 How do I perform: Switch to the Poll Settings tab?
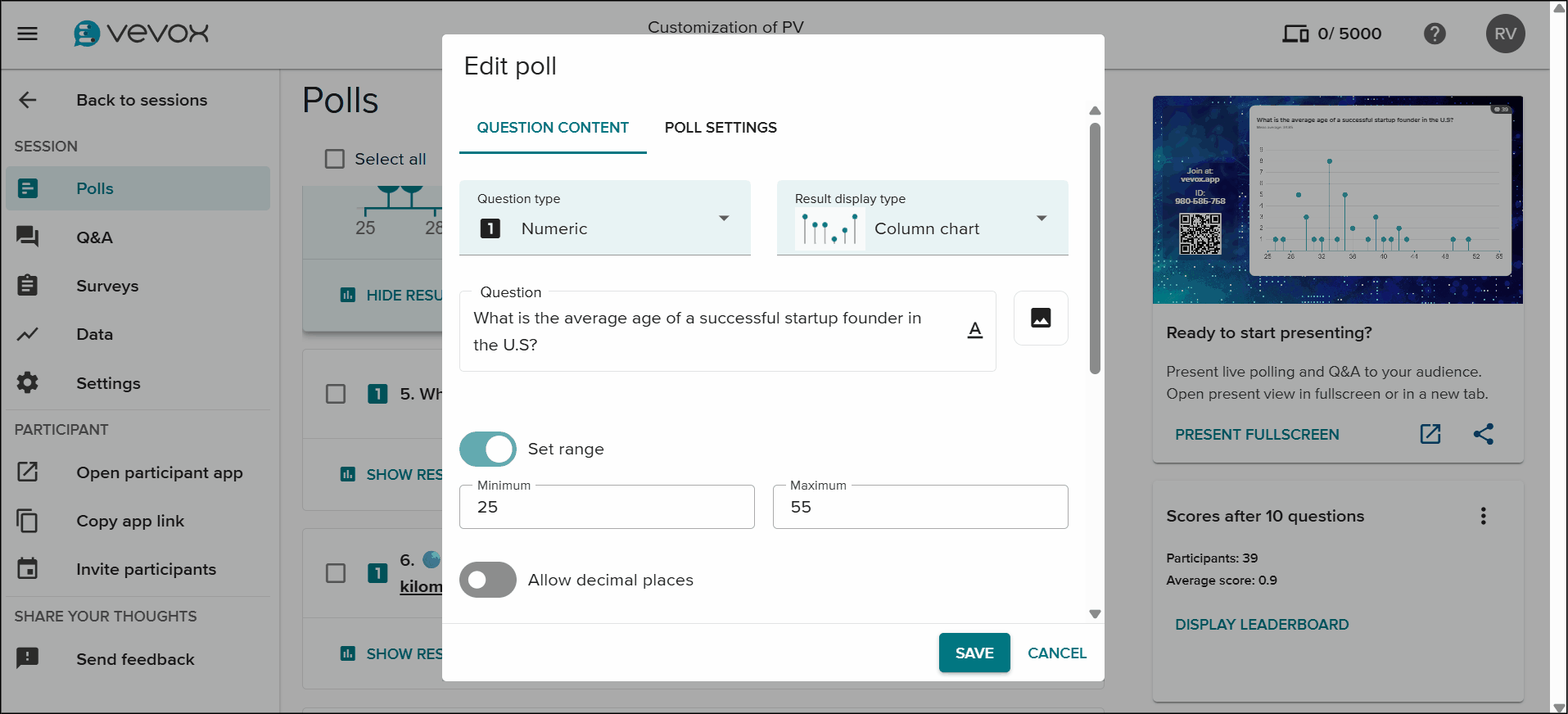coord(720,128)
